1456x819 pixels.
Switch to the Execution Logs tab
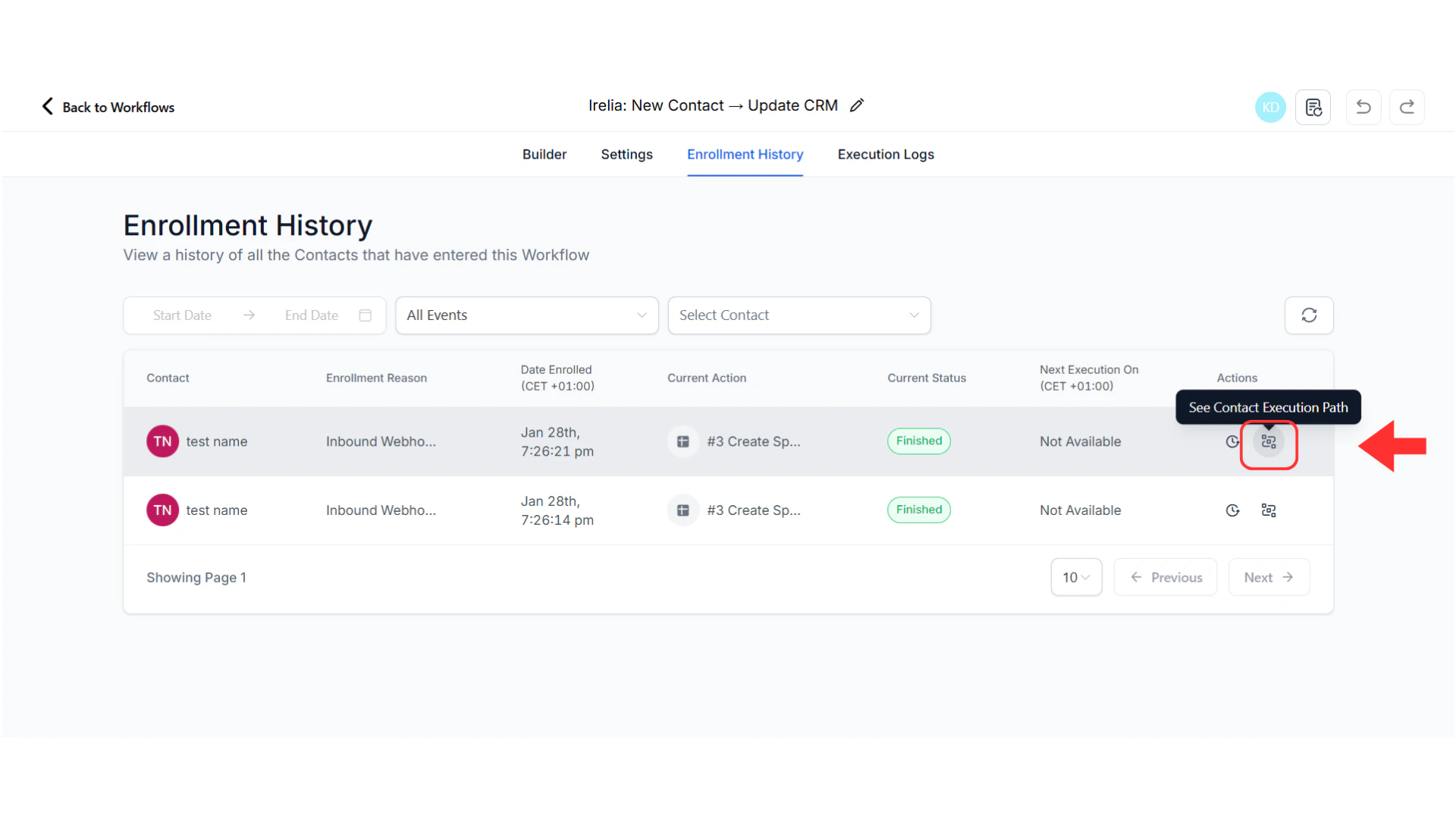coord(885,154)
